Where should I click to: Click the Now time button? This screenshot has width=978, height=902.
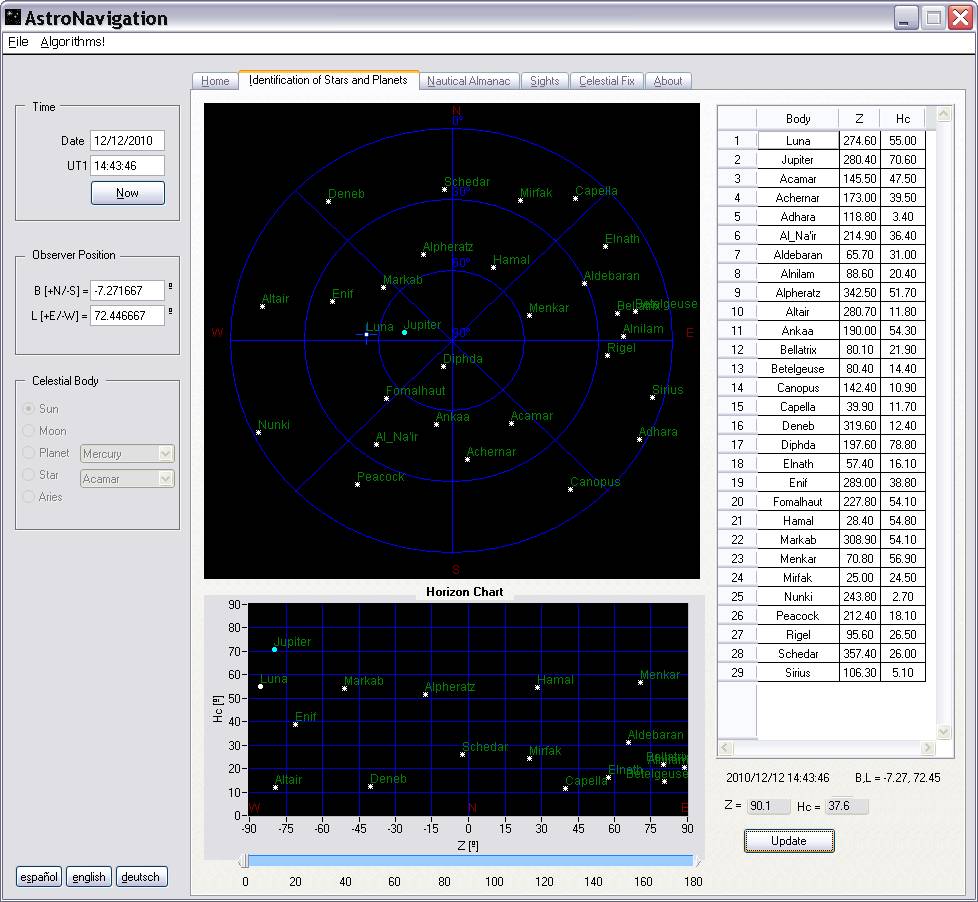click(x=127, y=193)
